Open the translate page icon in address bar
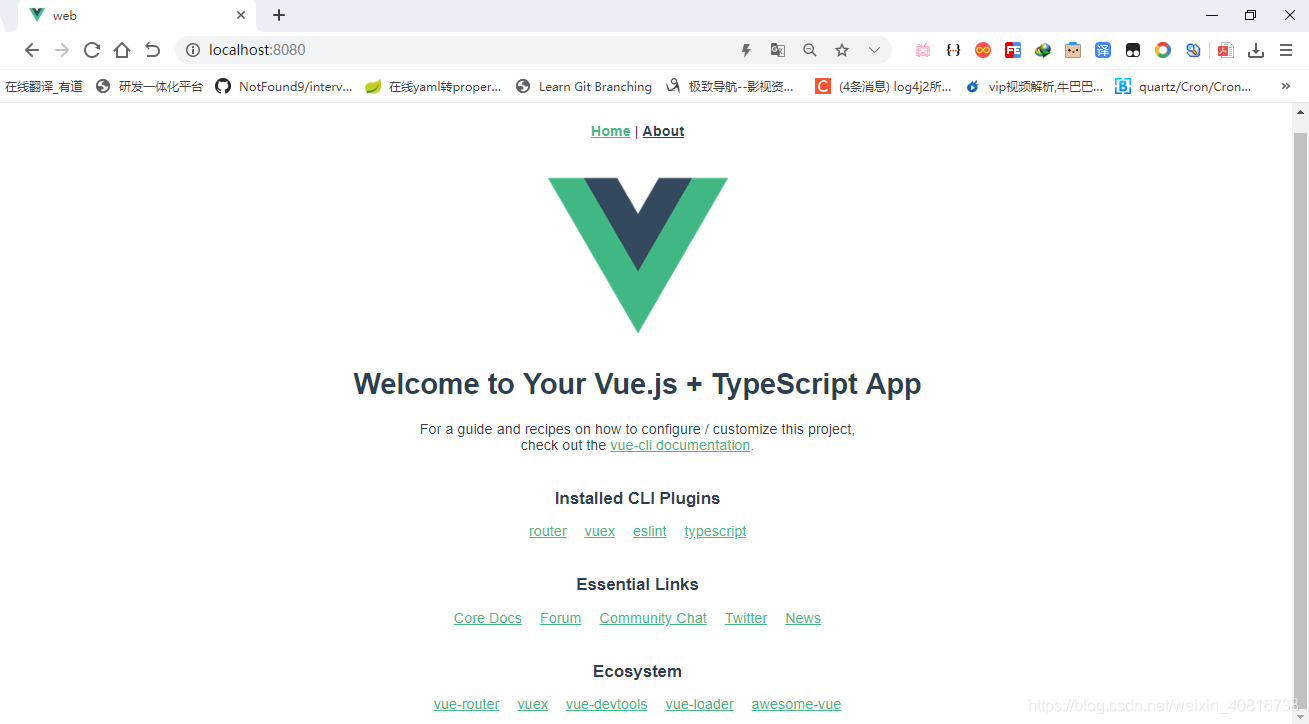 (778, 50)
